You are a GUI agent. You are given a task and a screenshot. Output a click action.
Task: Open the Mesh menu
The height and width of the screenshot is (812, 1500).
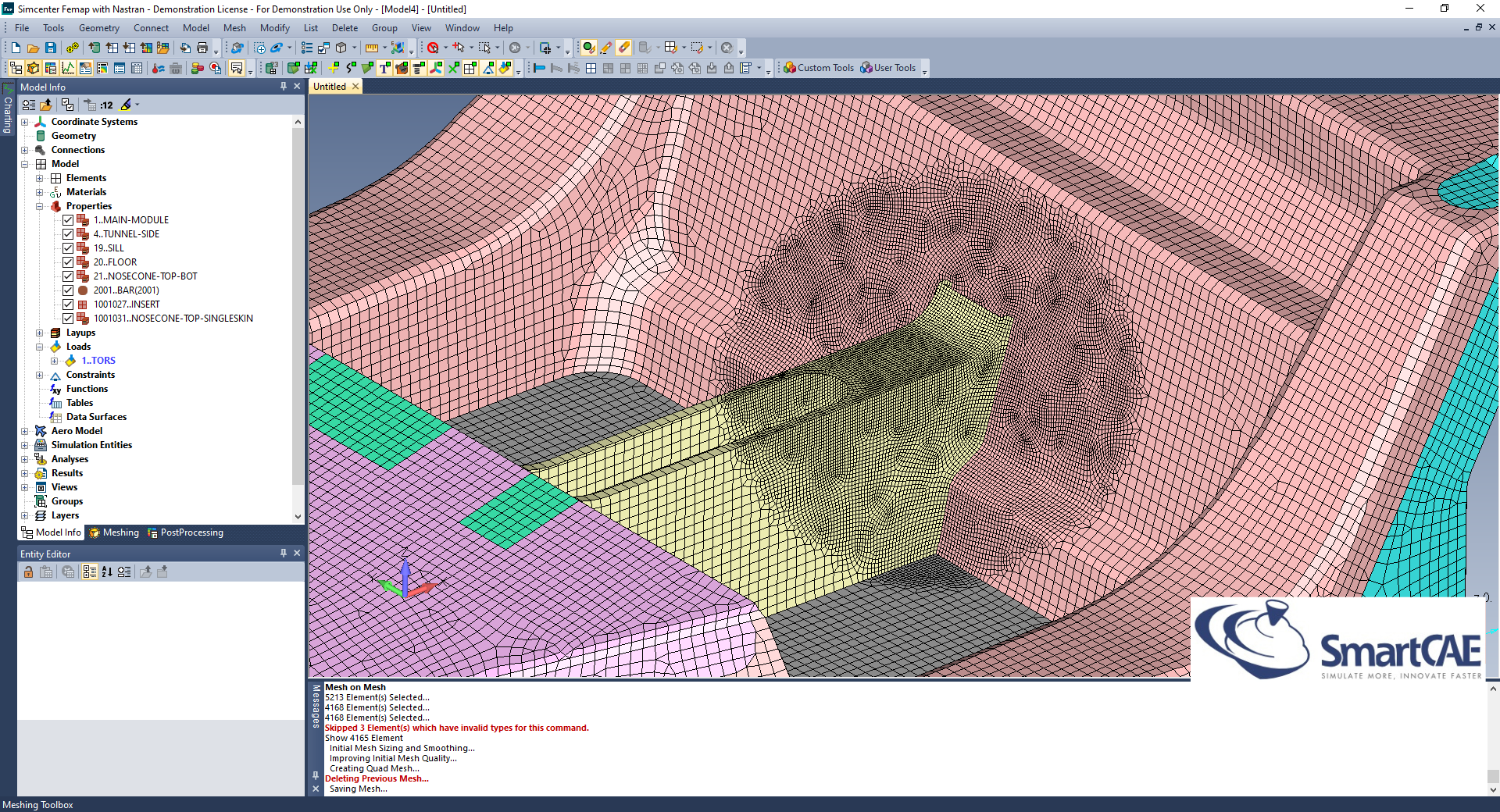234,28
